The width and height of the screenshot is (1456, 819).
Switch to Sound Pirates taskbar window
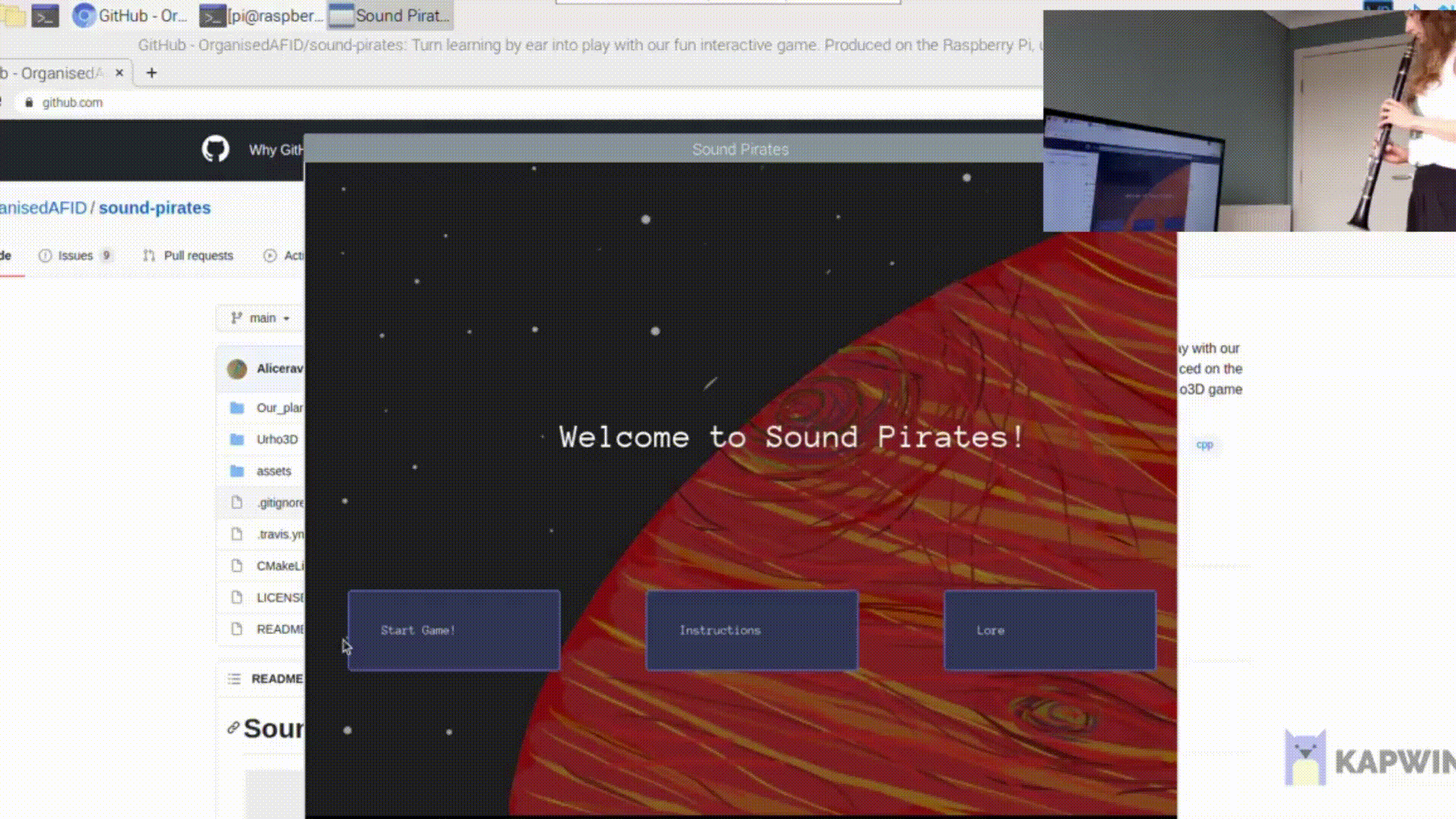(390, 16)
